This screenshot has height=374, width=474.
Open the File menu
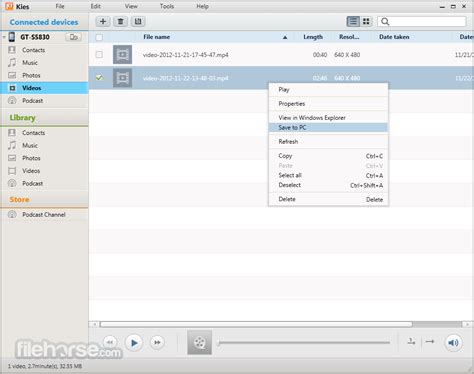coord(60,6)
